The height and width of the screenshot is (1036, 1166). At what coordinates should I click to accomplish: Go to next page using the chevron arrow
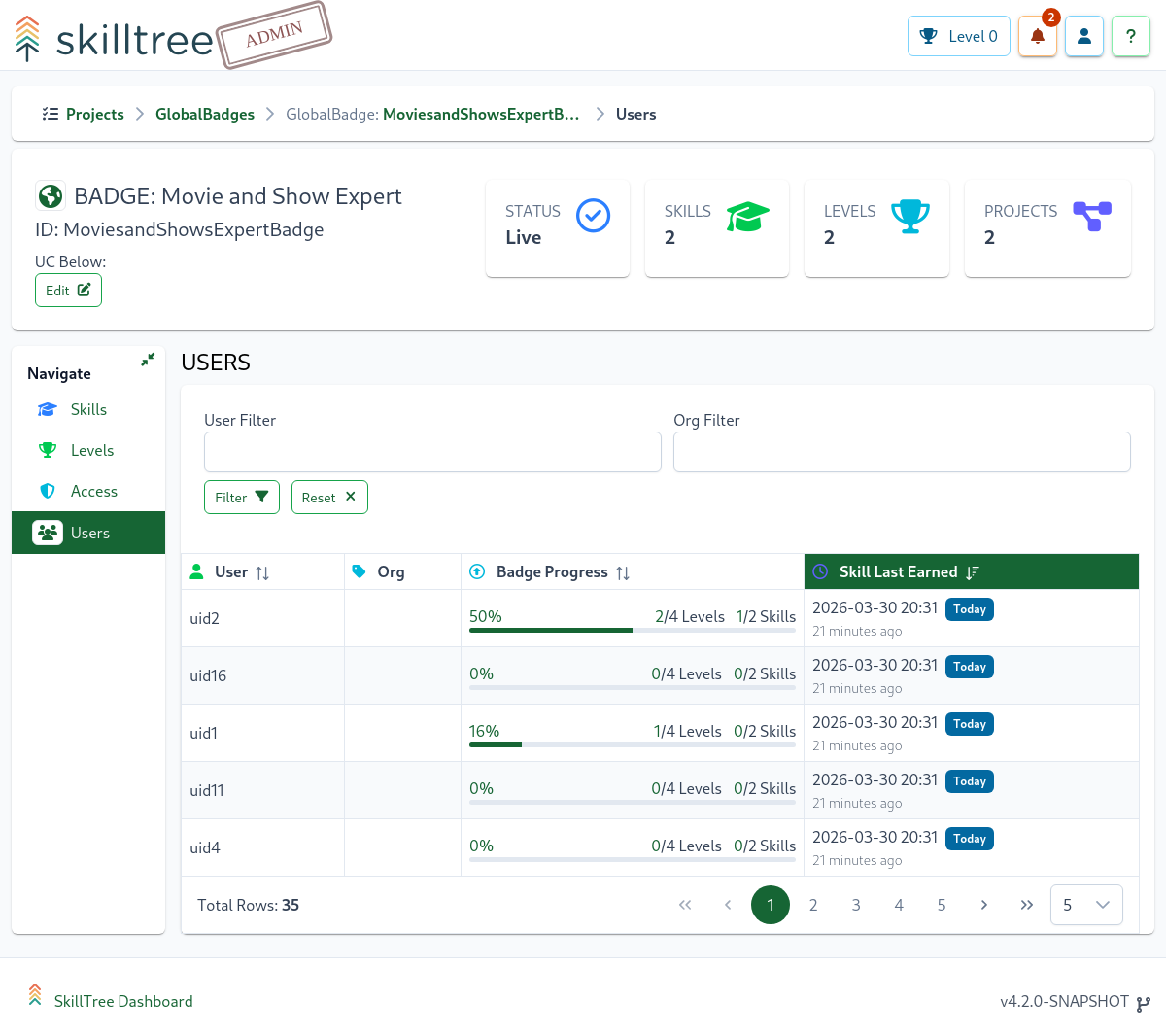984,905
